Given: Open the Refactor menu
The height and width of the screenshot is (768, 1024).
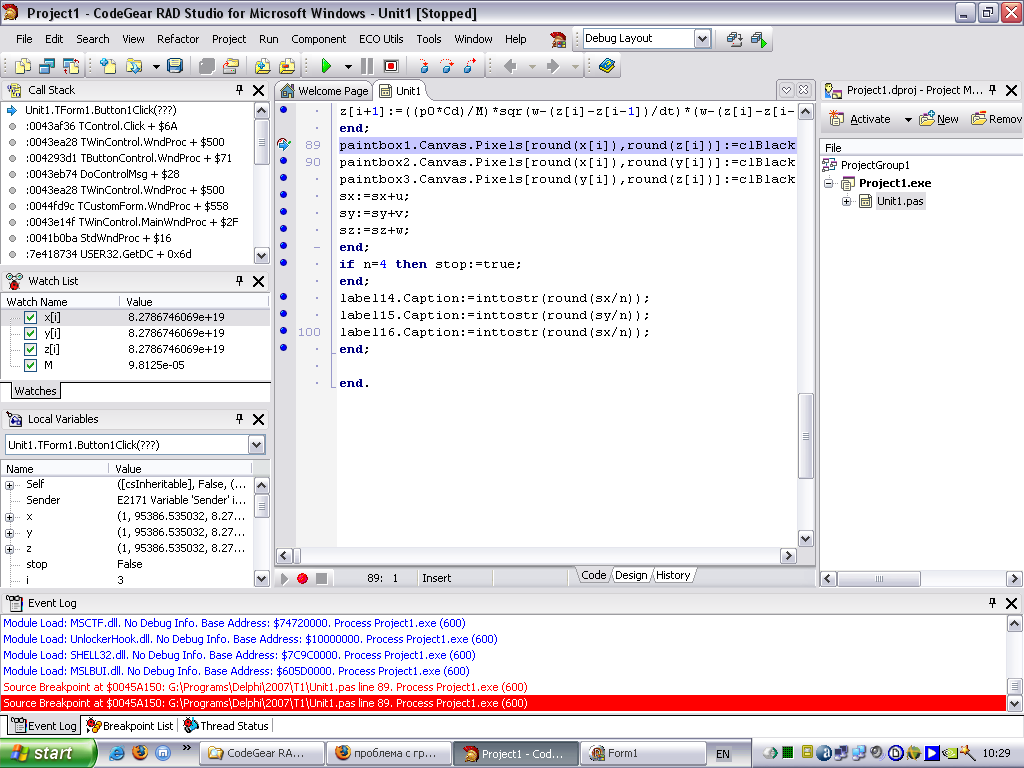Looking at the screenshot, I should point(178,39).
